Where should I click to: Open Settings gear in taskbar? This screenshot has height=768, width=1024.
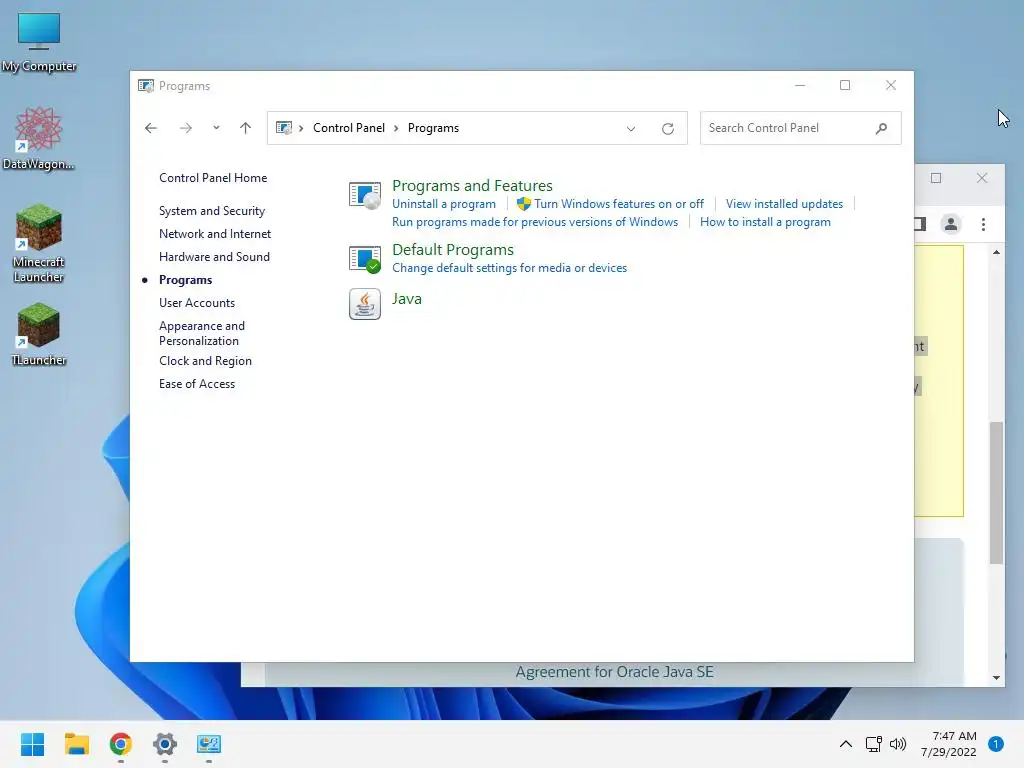pos(165,744)
